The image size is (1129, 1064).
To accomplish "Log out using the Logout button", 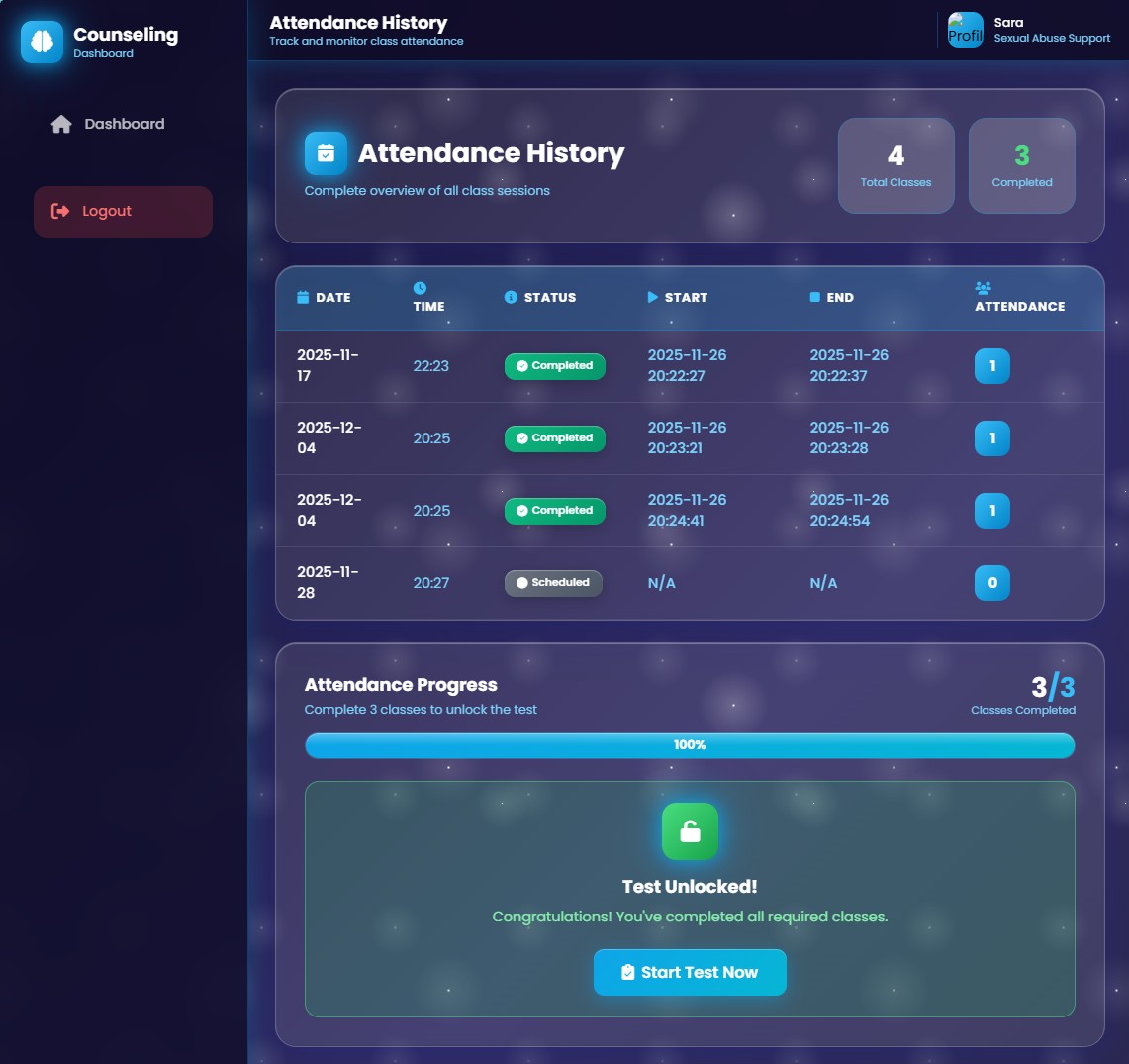I will [x=123, y=211].
